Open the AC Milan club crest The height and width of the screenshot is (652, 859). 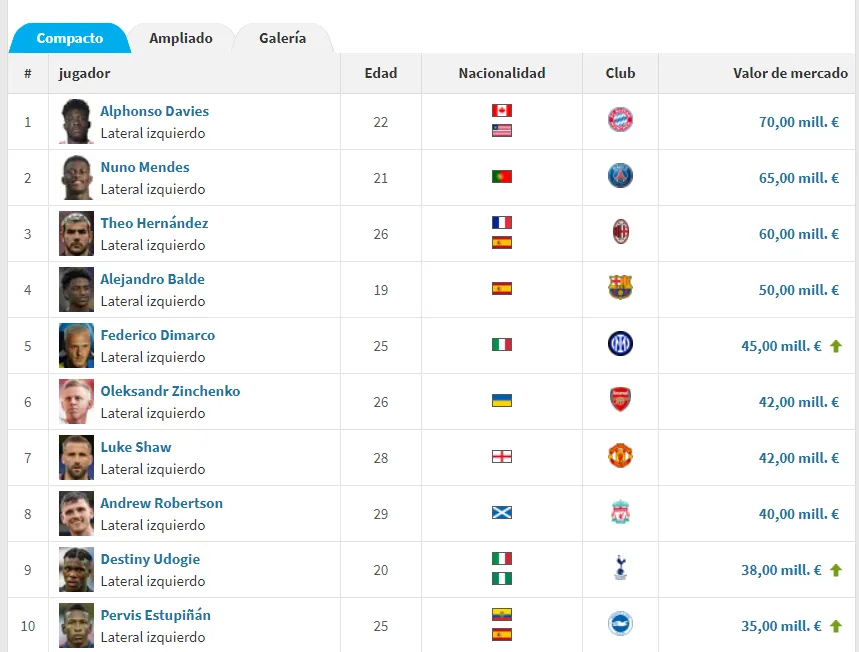(x=619, y=233)
